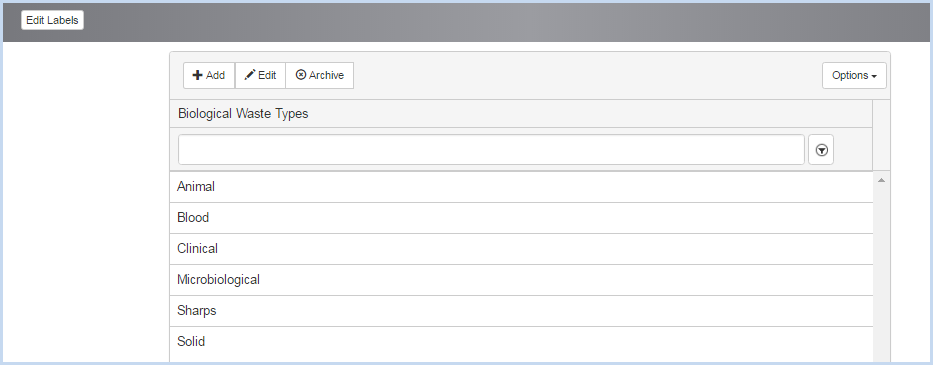Click the Add text label

(215, 76)
